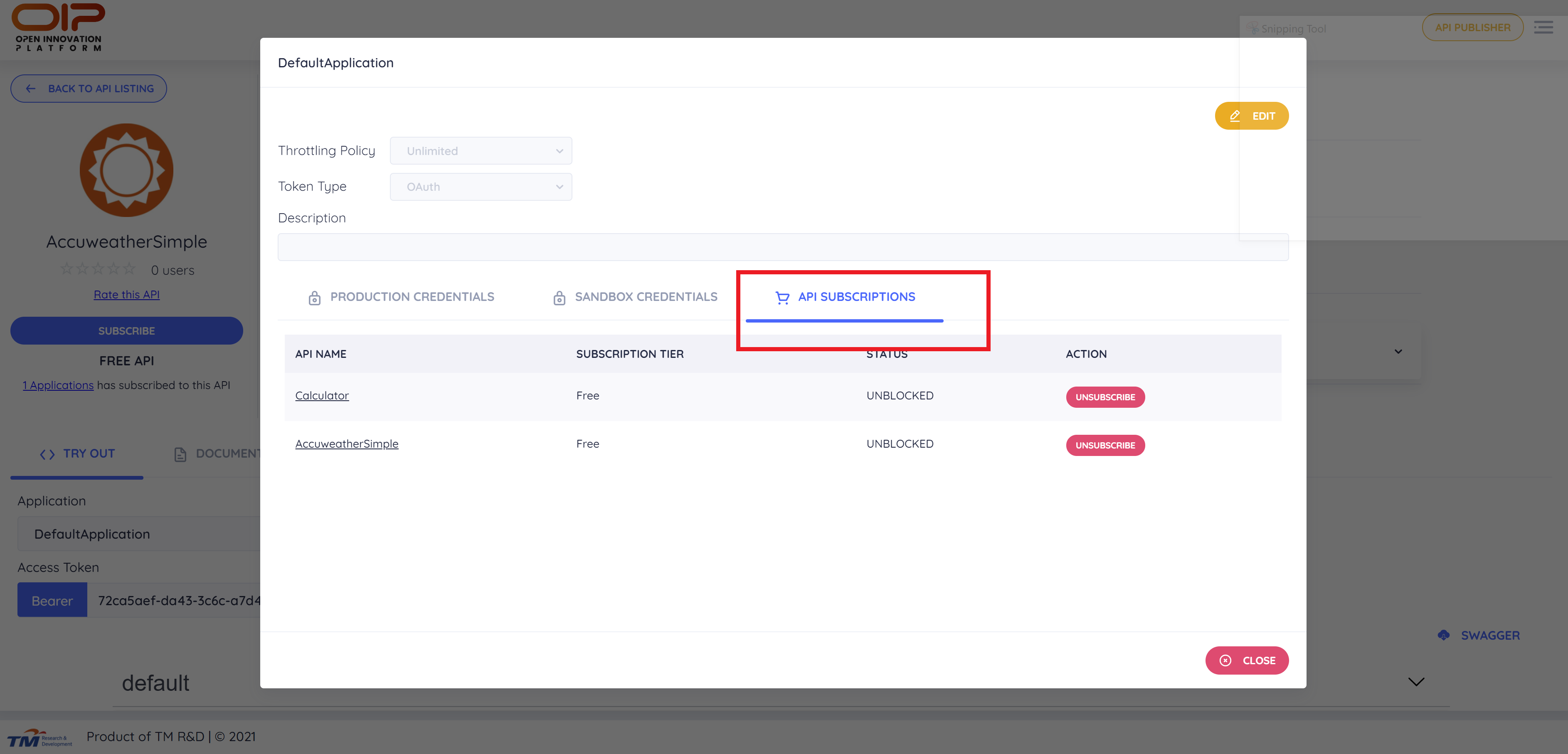Expand the collapsed panel chevron behind the dialog
1568x754 pixels.
coord(1398,351)
